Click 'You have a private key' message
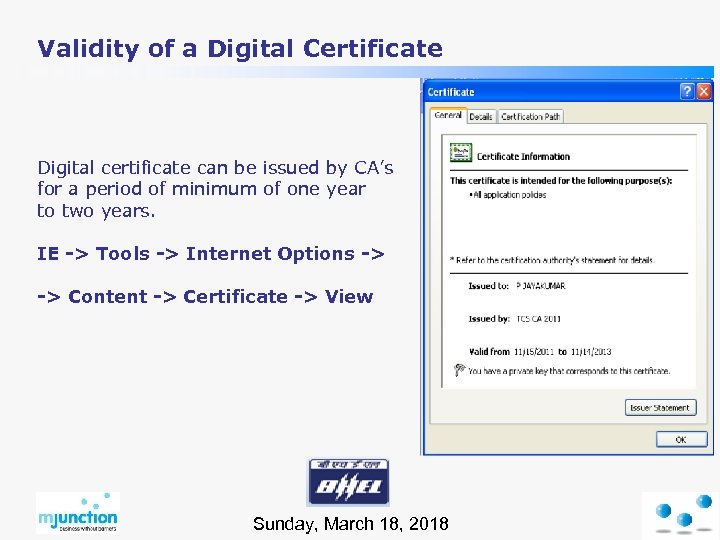This screenshot has height=540, width=720. pos(569,371)
